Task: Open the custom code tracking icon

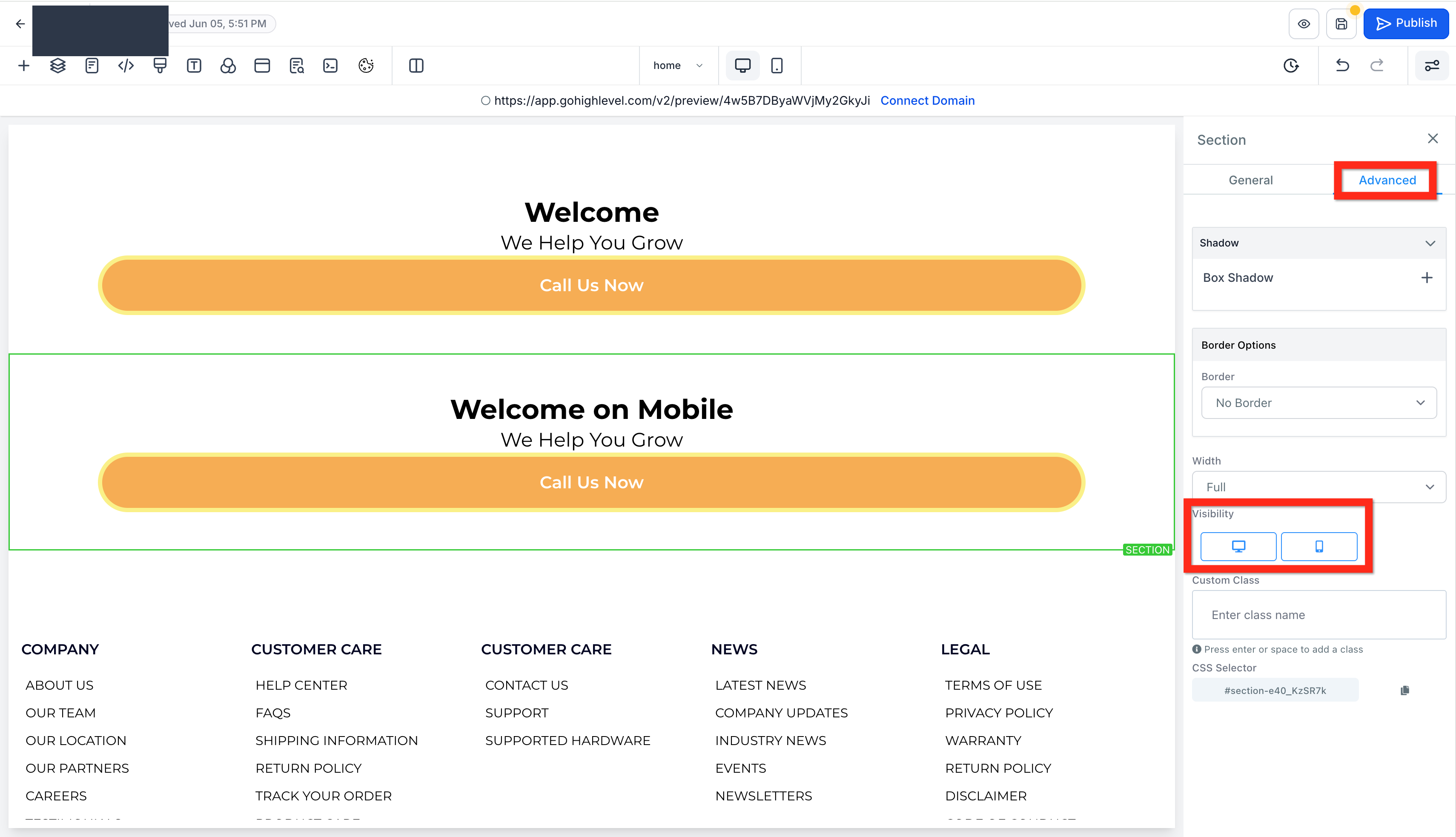Action: click(x=126, y=66)
